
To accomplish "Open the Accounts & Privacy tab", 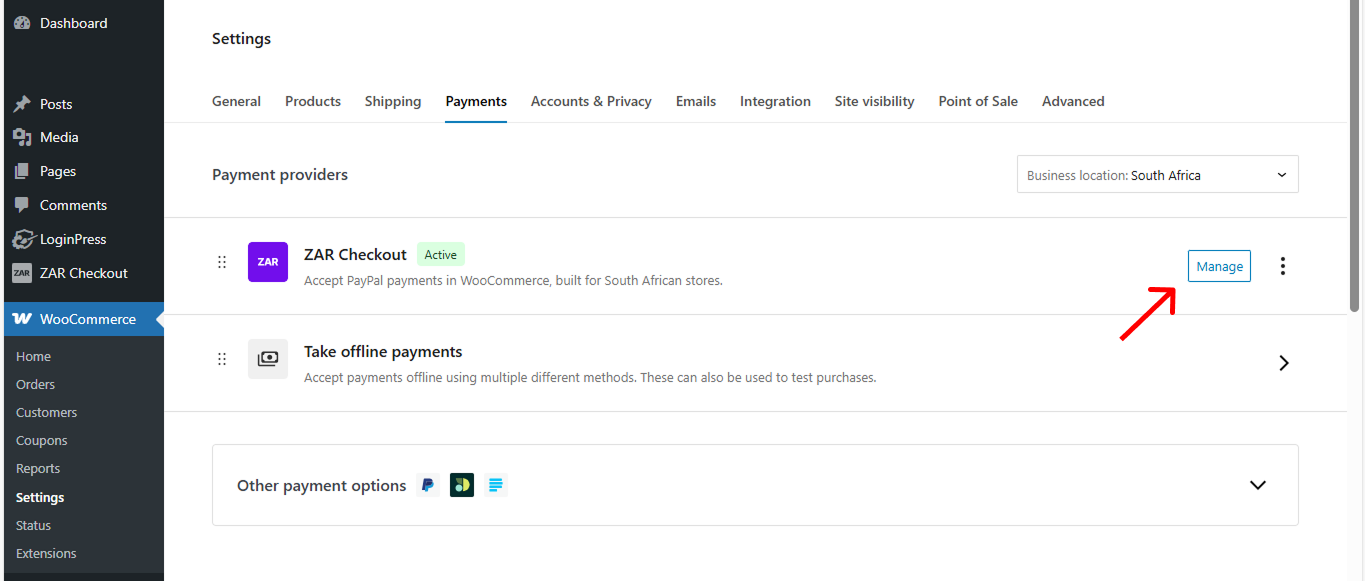I will (591, 101).
